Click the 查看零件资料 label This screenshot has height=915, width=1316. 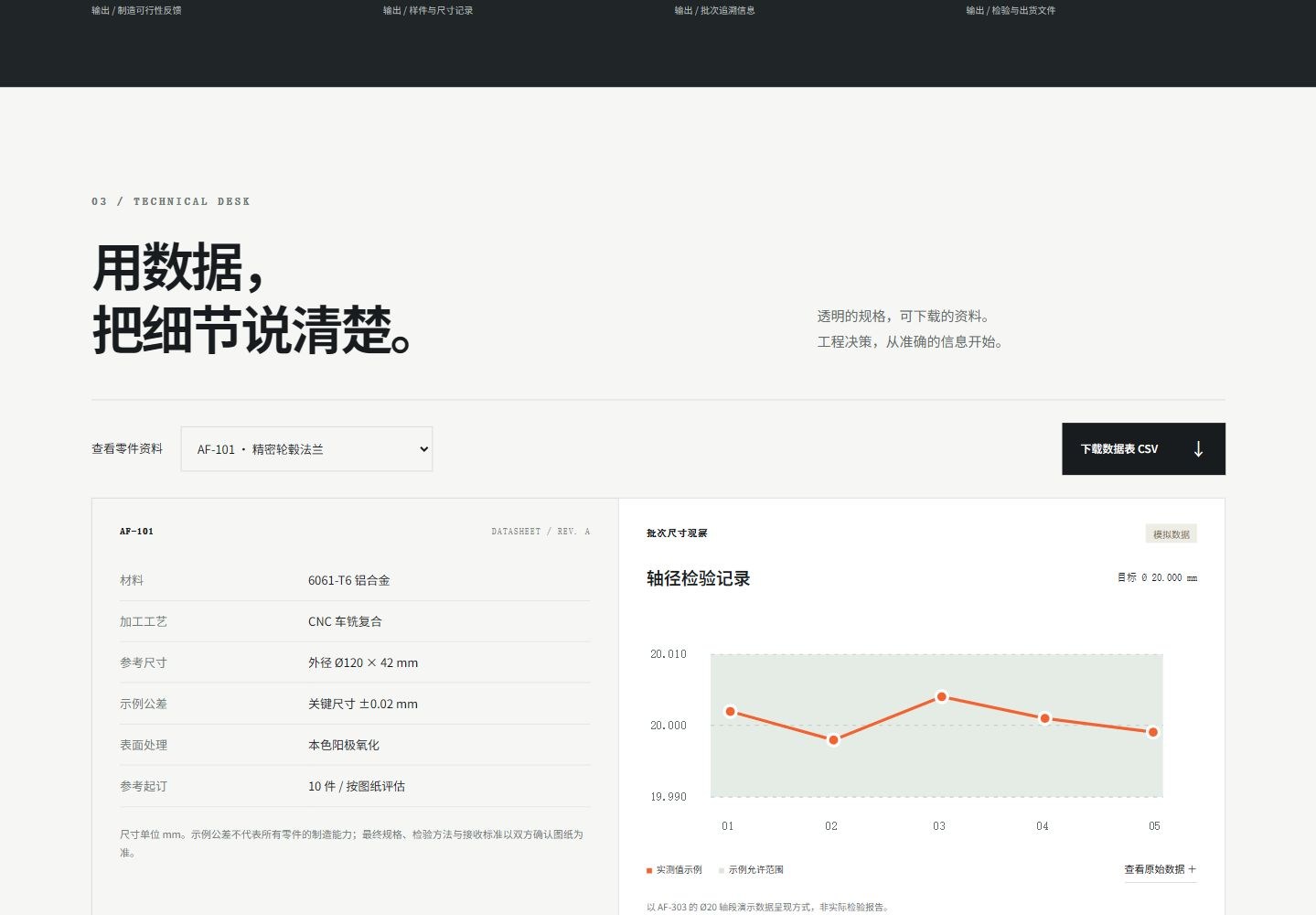coord(127,448)
